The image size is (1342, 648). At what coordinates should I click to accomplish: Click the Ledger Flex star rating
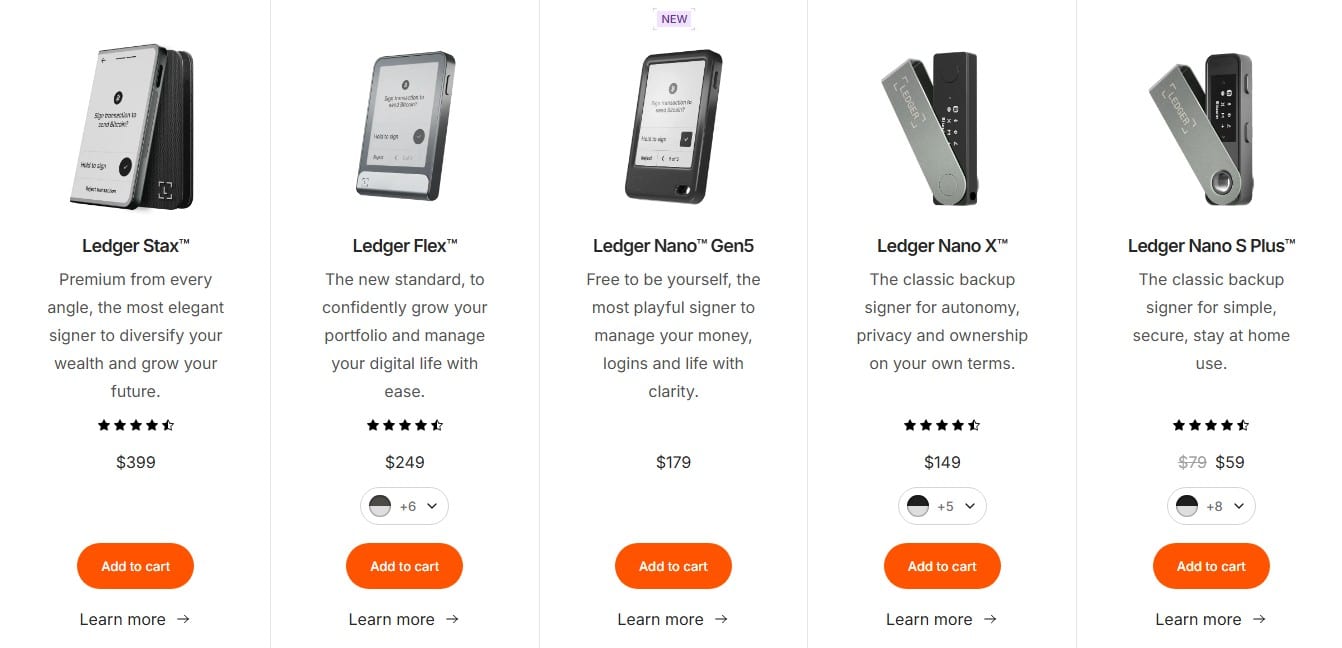[405, 425]
